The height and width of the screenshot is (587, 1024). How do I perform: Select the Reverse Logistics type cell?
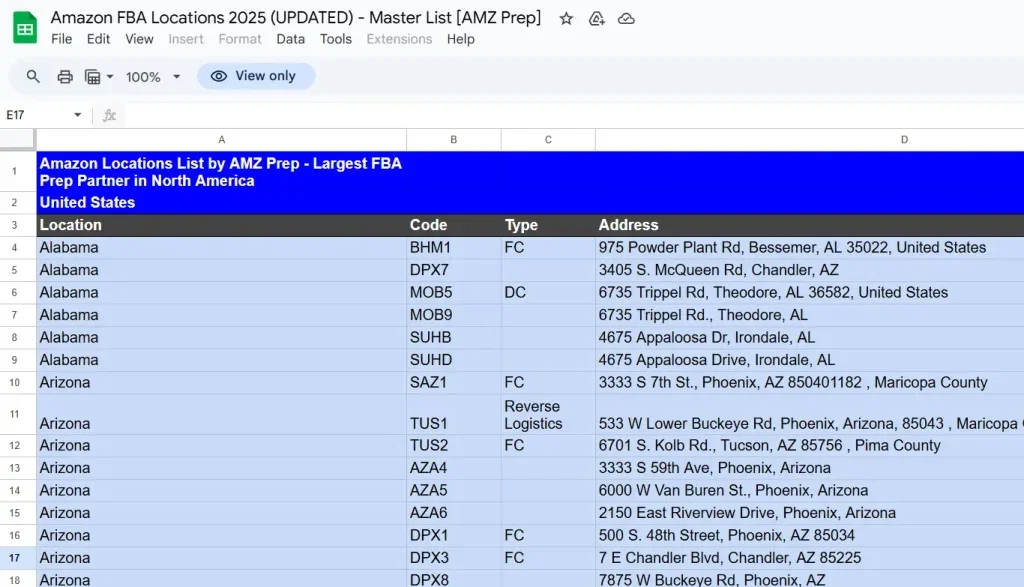coord(548,415)
